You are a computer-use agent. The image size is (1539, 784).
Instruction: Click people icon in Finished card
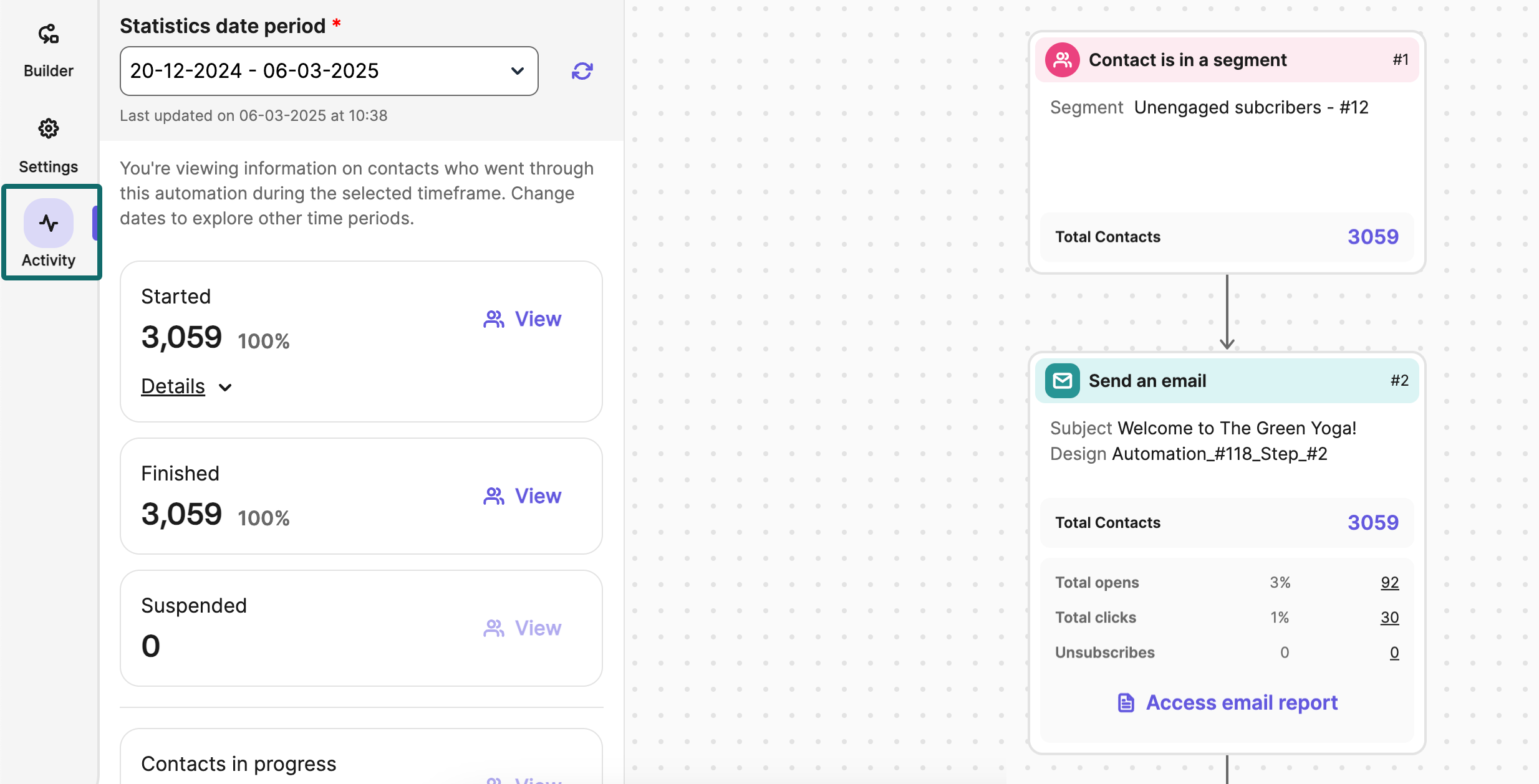(494, 496)
